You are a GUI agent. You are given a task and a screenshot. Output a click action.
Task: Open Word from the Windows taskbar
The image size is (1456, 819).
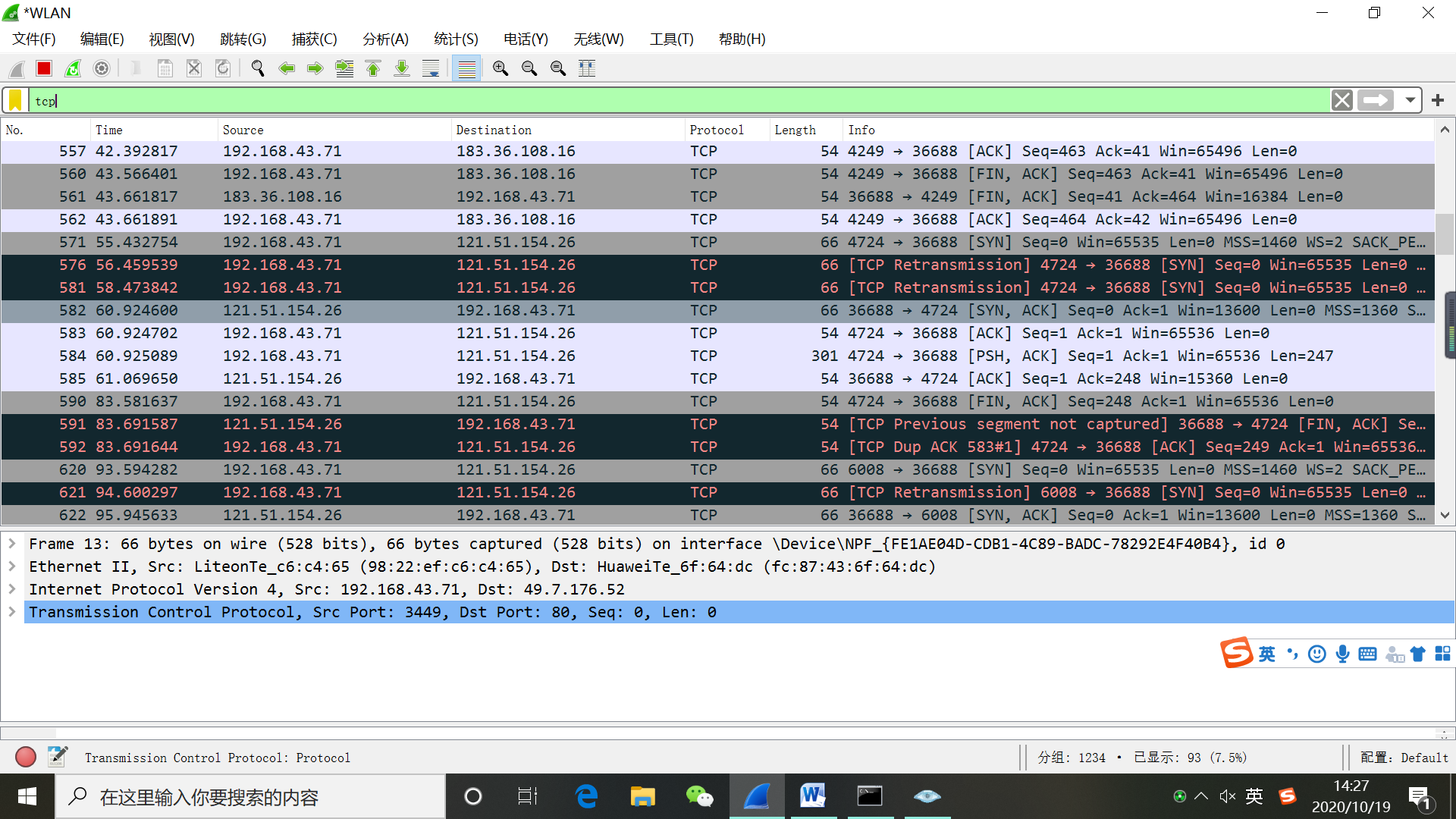tap(812, 796)
